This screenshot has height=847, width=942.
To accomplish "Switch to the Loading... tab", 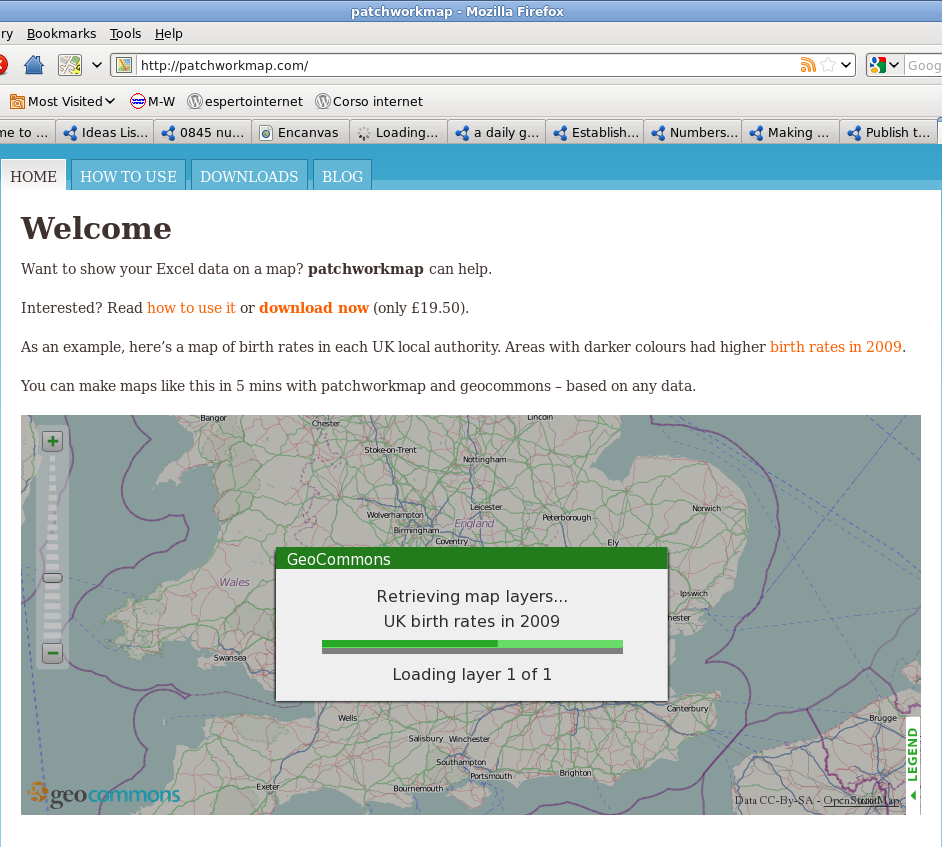I will (x=399, y=133).
